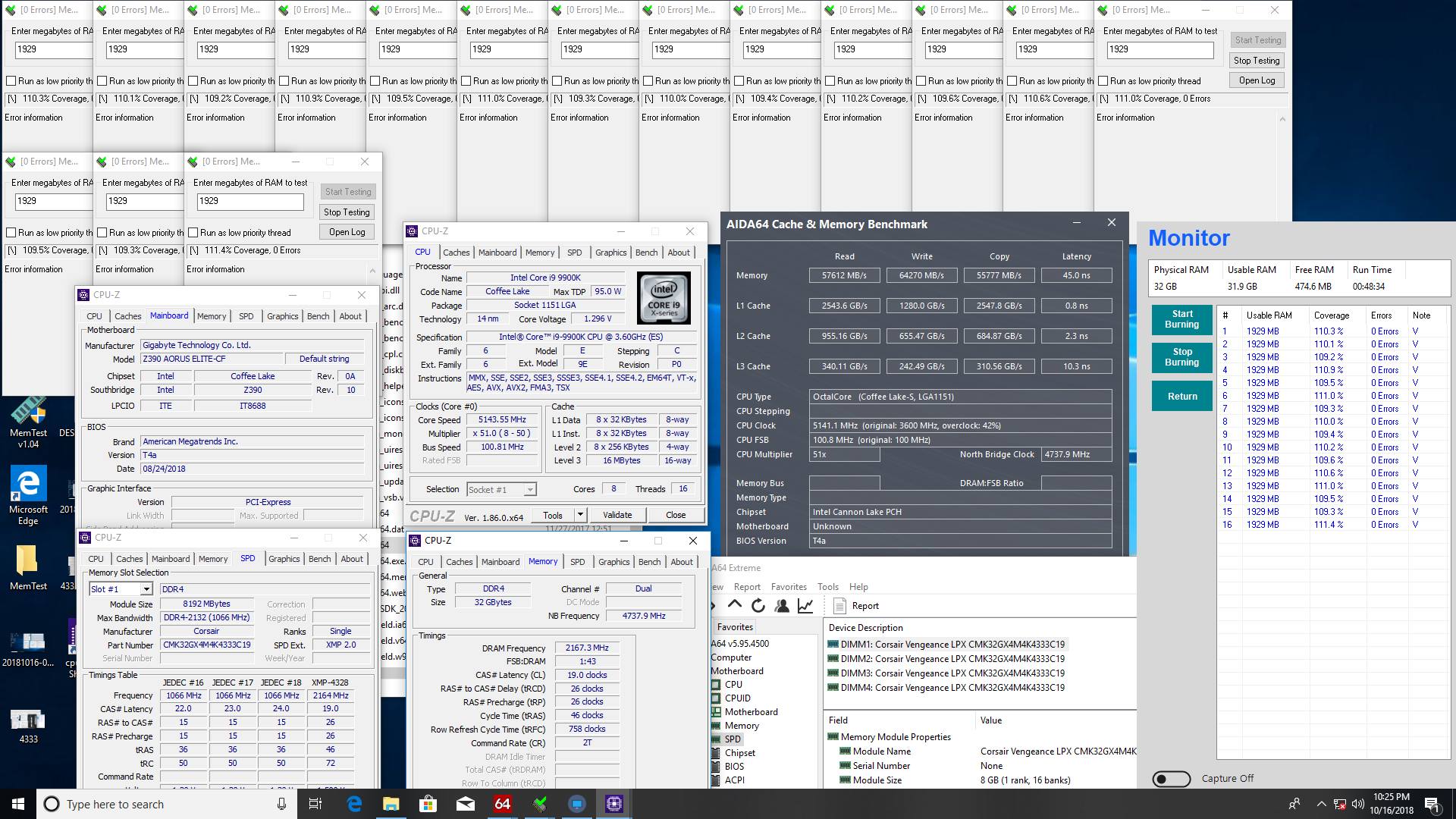Viewport: 1456px width, 819px height.
Task: Check low priority box in 109.4% coverage MemTest
Action: (739, 81)
